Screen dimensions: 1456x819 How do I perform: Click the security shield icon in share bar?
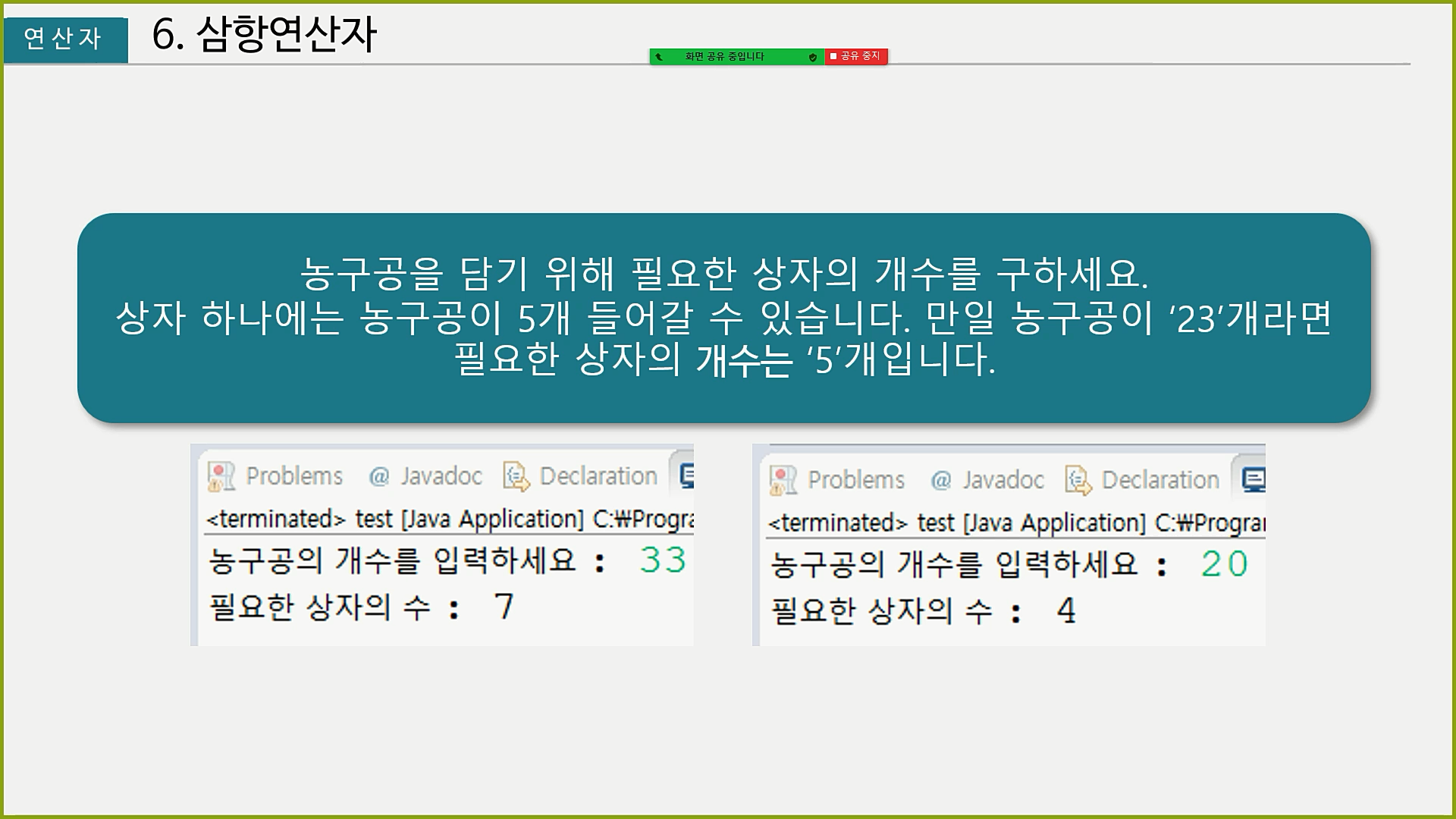click(x=812, y=57)
